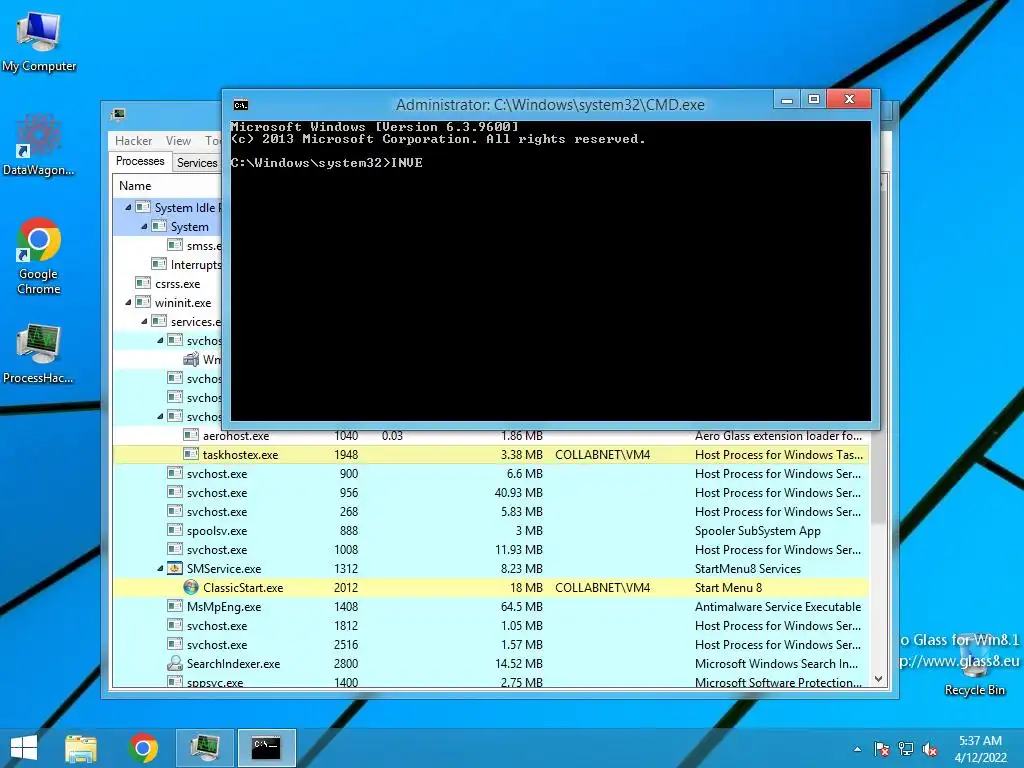Select svchost.exe with PID 956
This screenshot has height=768, width=1024.
coord(491,493)
